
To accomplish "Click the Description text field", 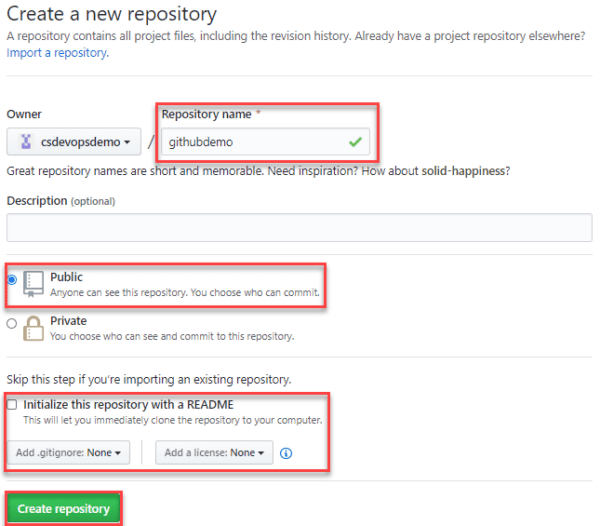I will [x=298, y=228].
